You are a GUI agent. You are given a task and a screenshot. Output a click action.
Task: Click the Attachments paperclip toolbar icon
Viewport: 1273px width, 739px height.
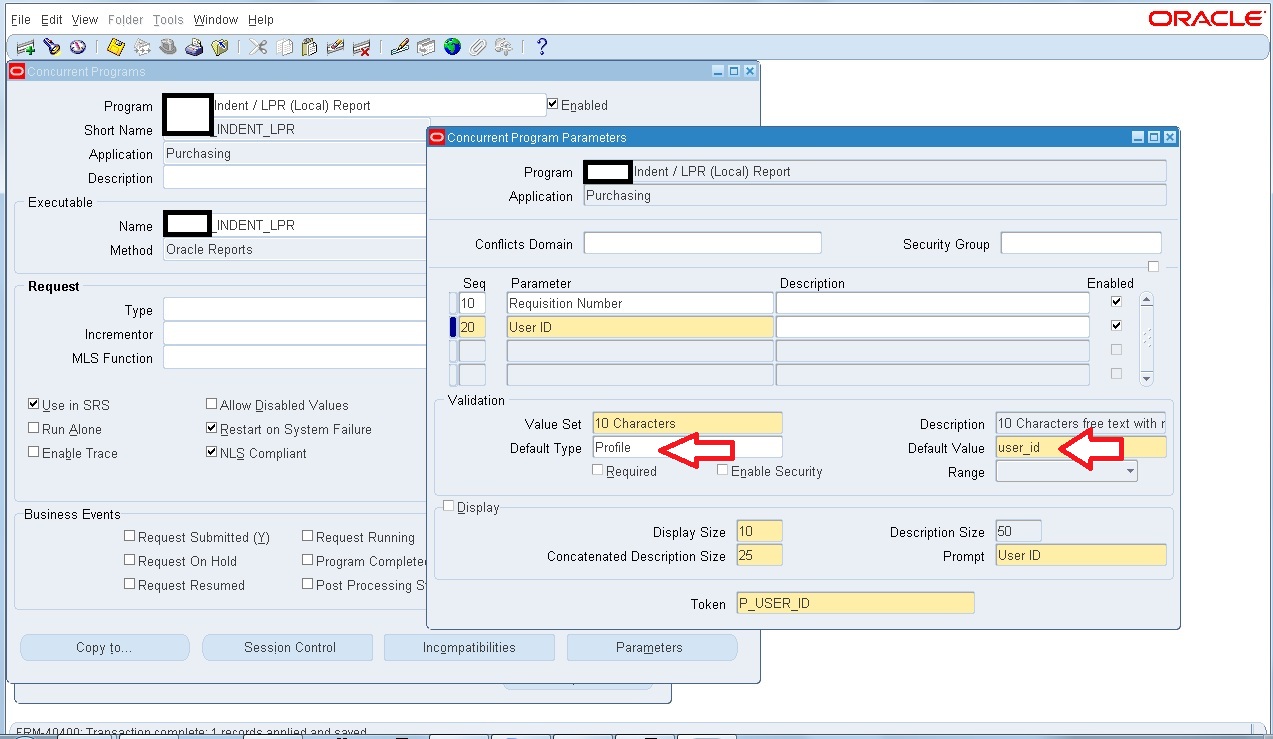pyautogui.click(x=477, y=46)
